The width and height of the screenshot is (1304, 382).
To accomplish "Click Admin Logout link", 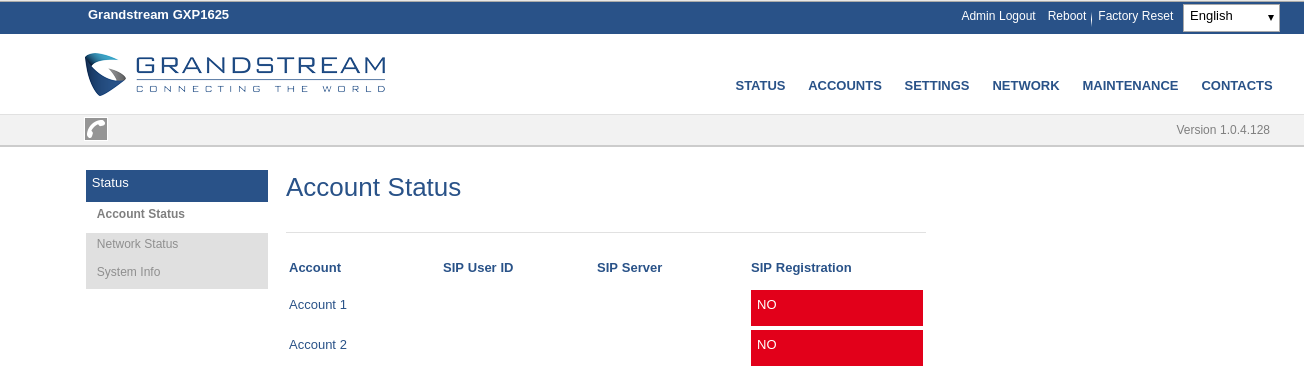I will coord(998,16).
